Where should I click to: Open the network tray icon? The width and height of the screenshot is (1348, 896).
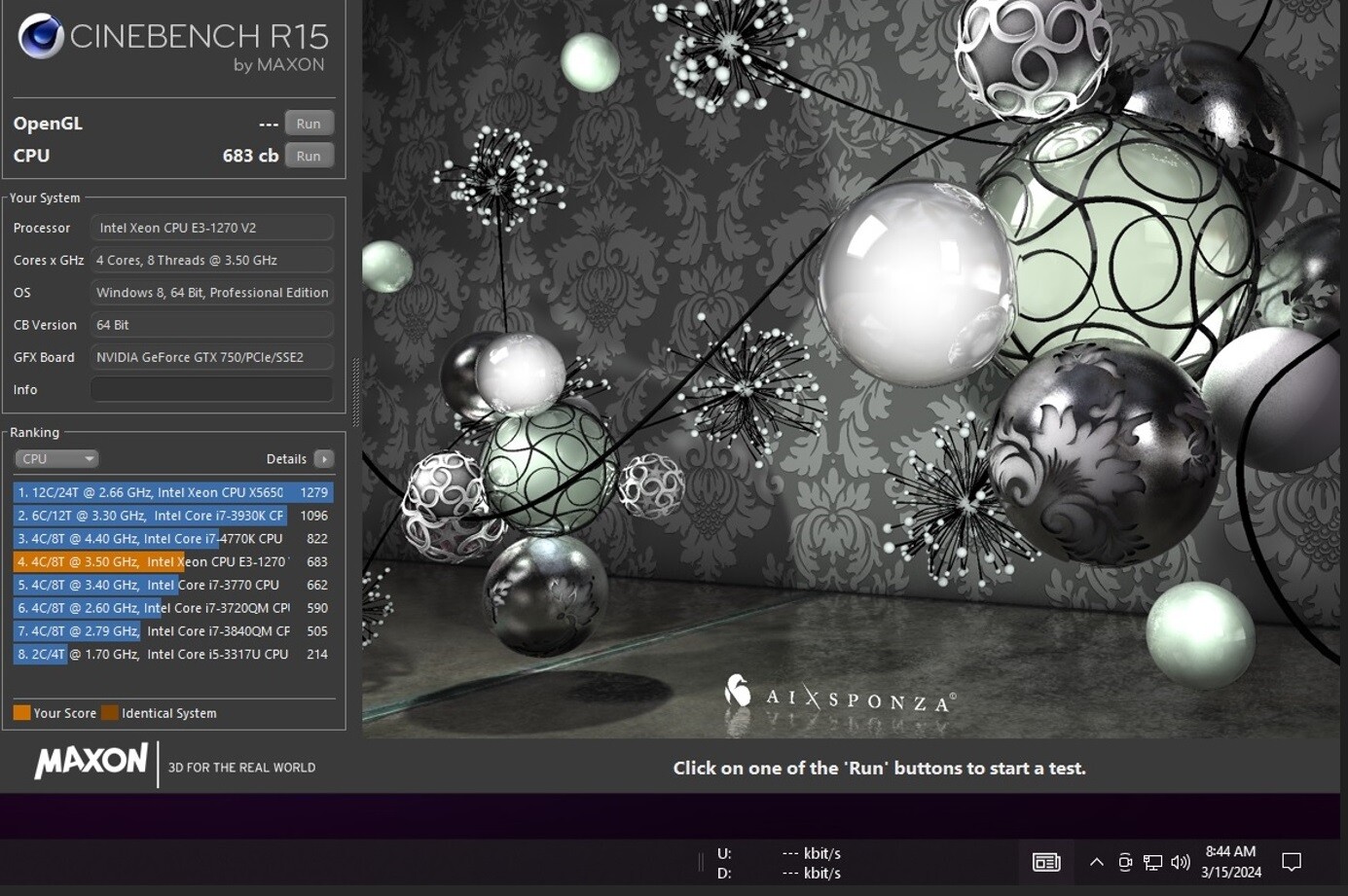click(1153, 862)
